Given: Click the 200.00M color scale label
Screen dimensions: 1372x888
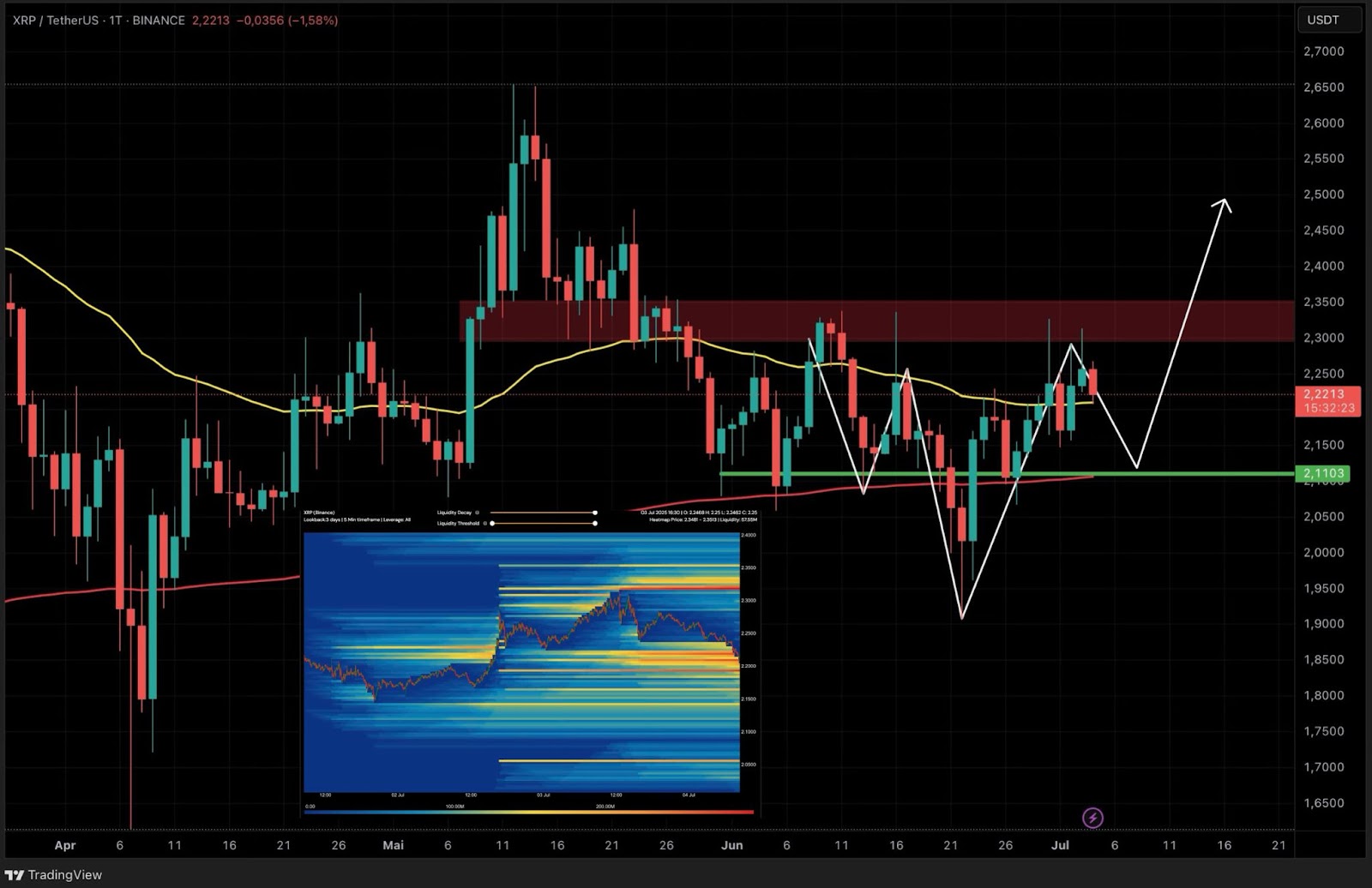Looking at the screenshot, I should [x=605, y=807].
